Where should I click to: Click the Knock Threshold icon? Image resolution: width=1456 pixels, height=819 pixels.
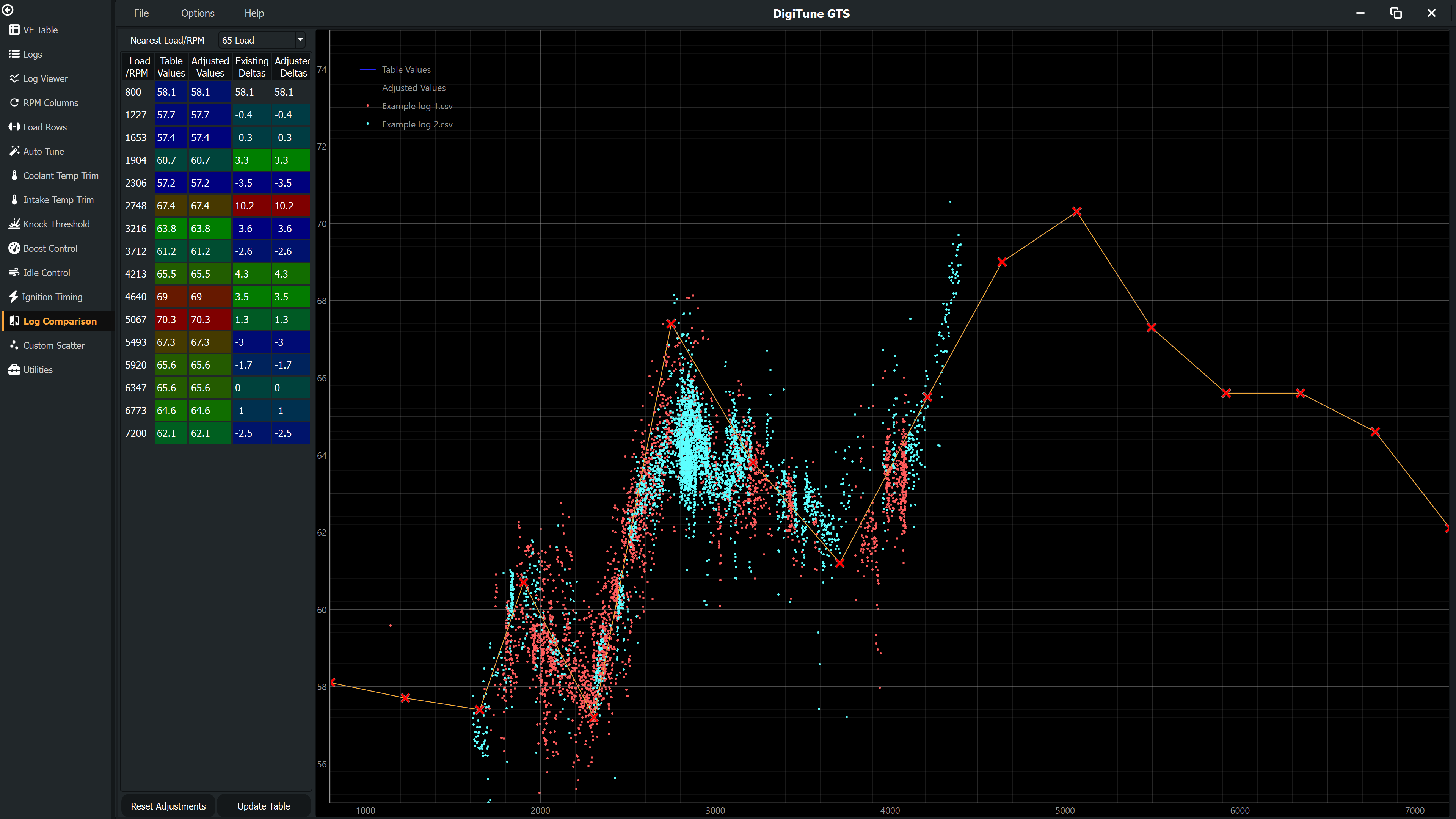pos(14,224)
